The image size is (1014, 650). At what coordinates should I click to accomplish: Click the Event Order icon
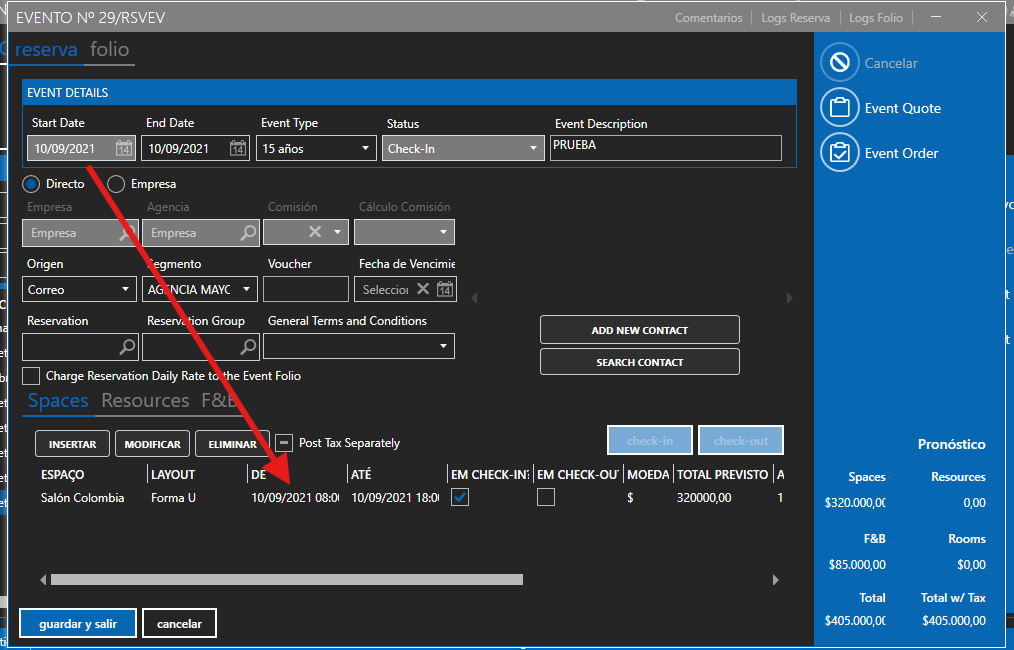(840, 153)
